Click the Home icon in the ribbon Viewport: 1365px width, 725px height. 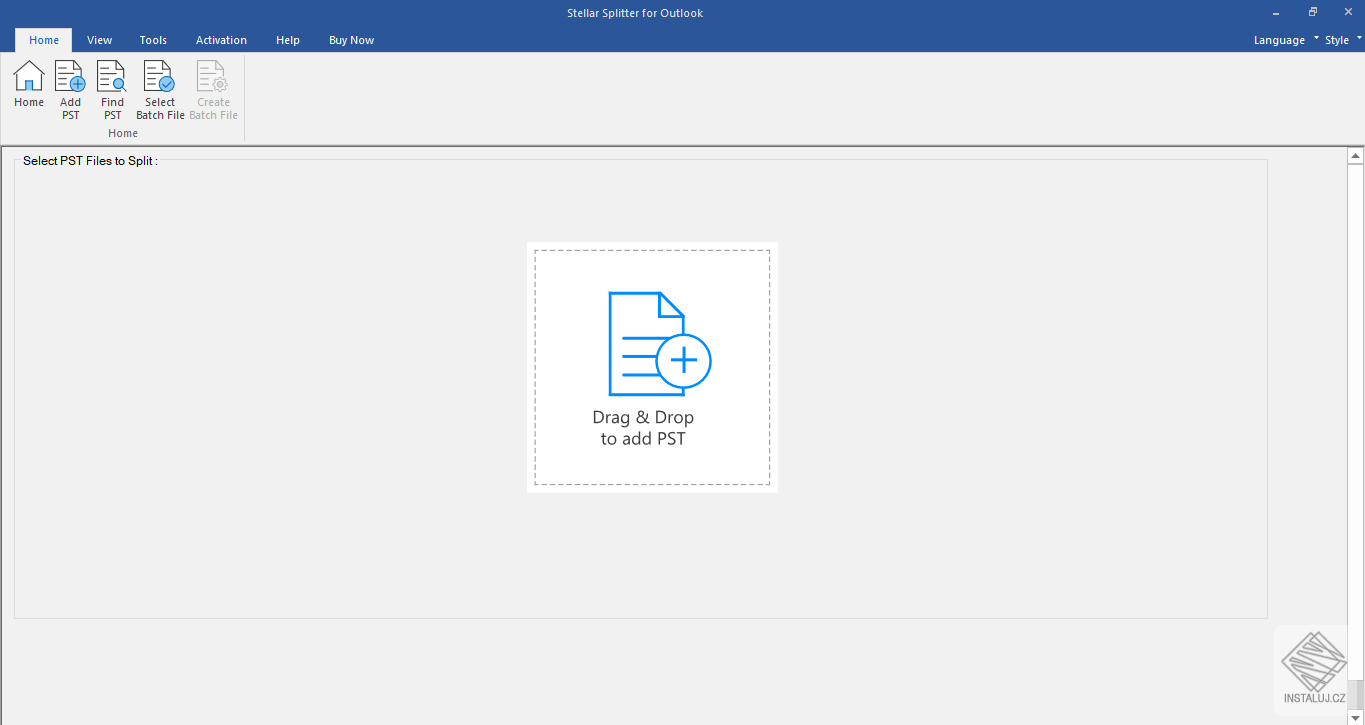point(29,85)
